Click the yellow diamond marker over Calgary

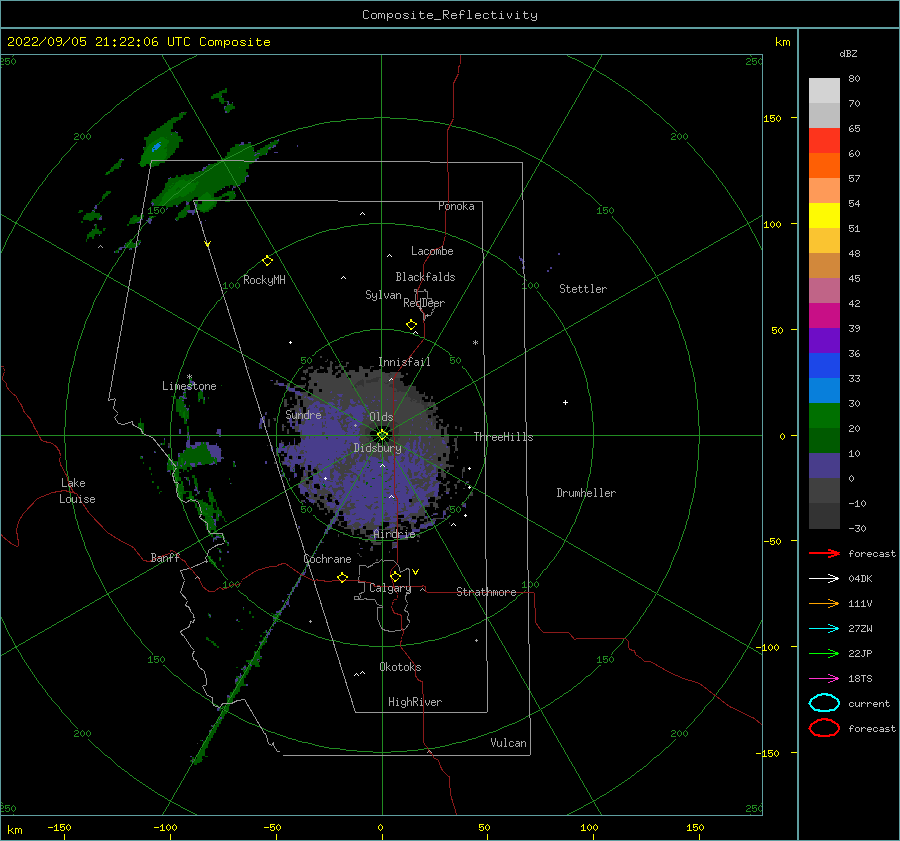pyautogui.click(x=395, y=576)
